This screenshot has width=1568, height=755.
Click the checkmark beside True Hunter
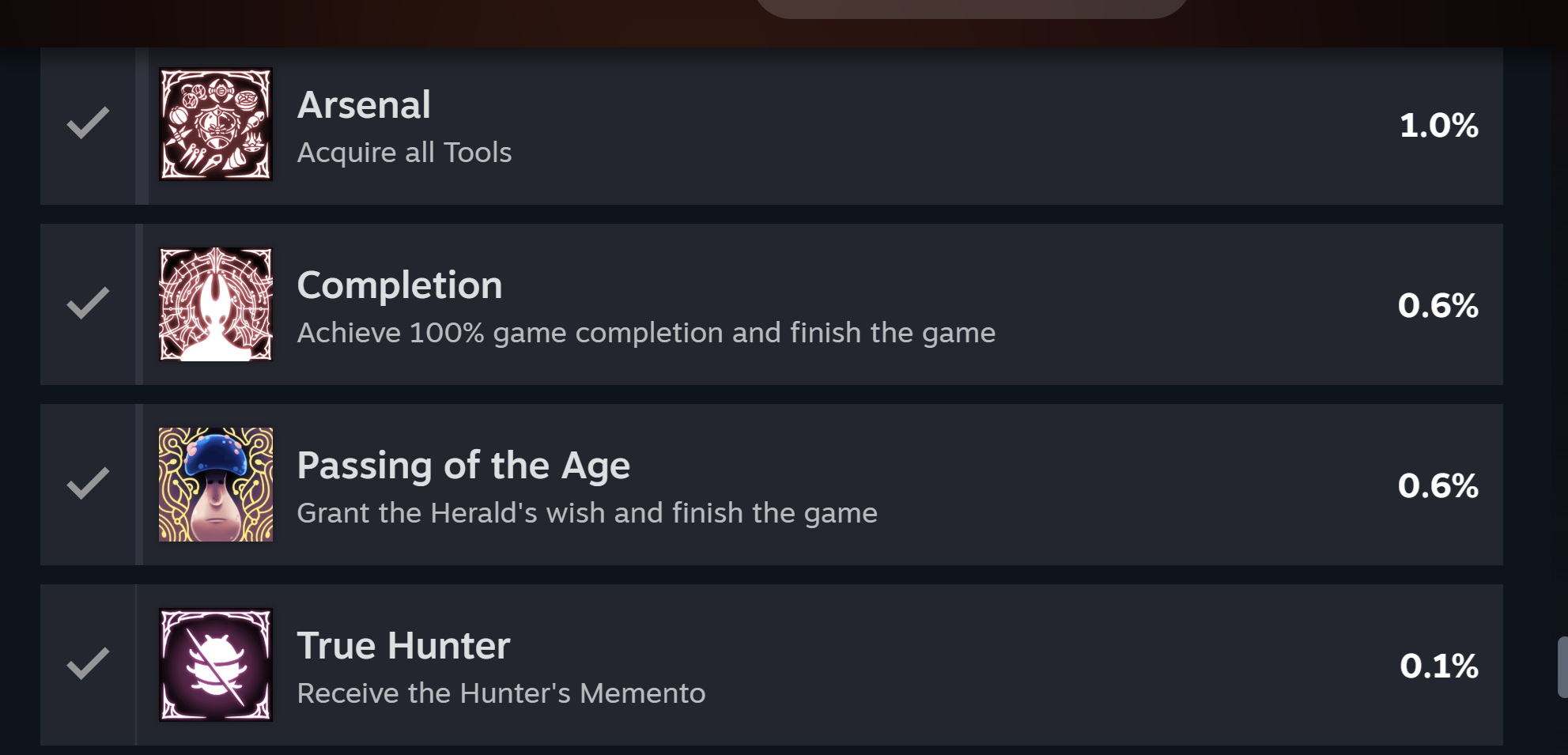click(88, 664)
